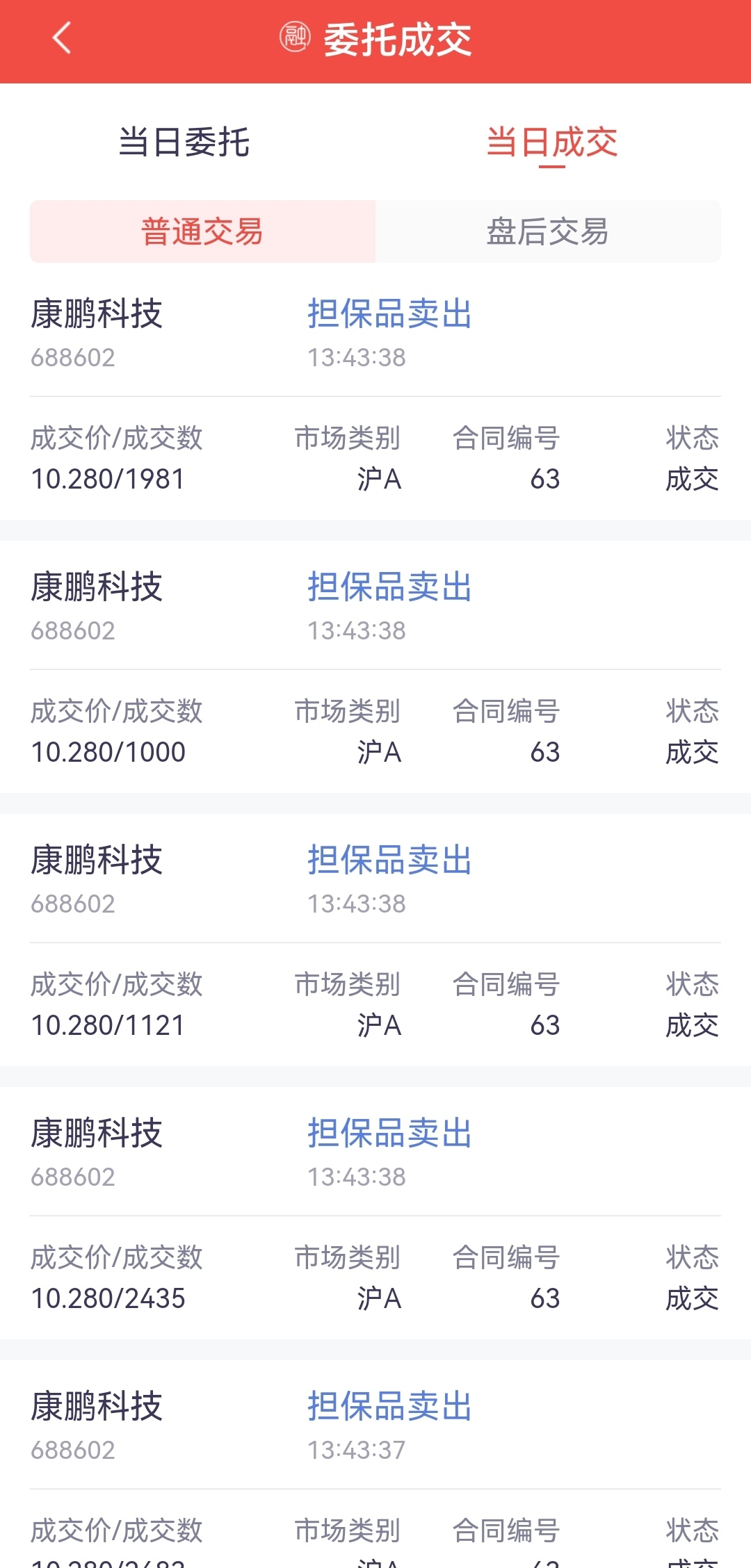Select the 当日成交 tab
751x1568 pixels.
click(x=552, y=142)
